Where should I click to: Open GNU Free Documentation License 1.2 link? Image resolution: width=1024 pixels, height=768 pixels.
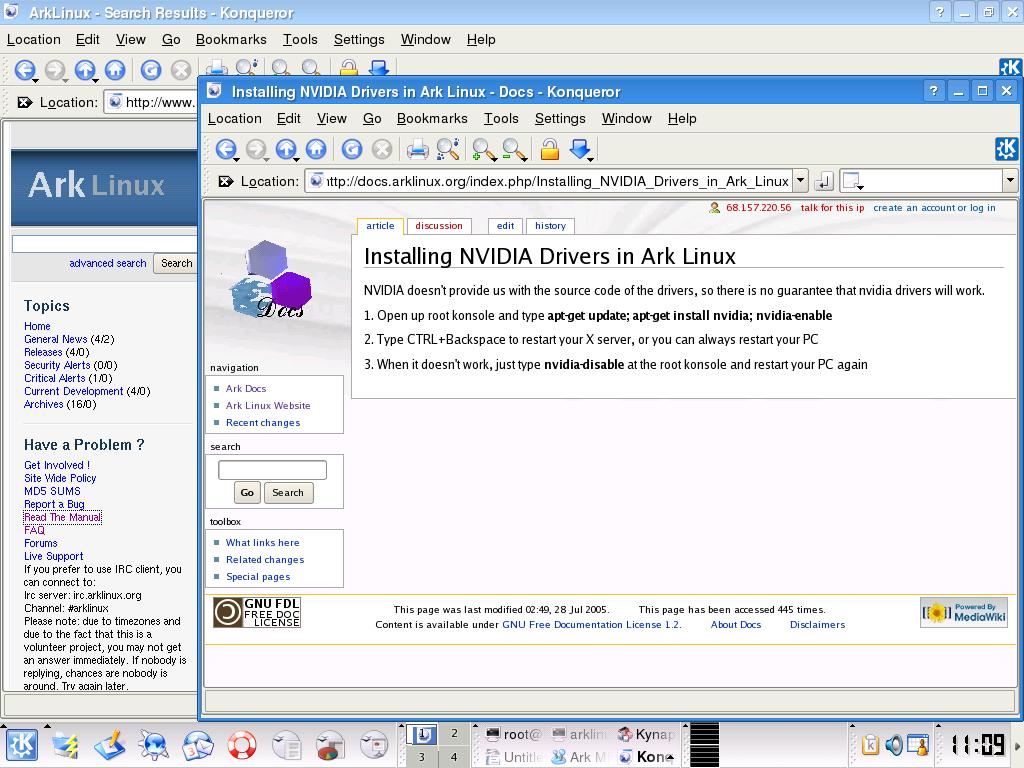(591, 625)
